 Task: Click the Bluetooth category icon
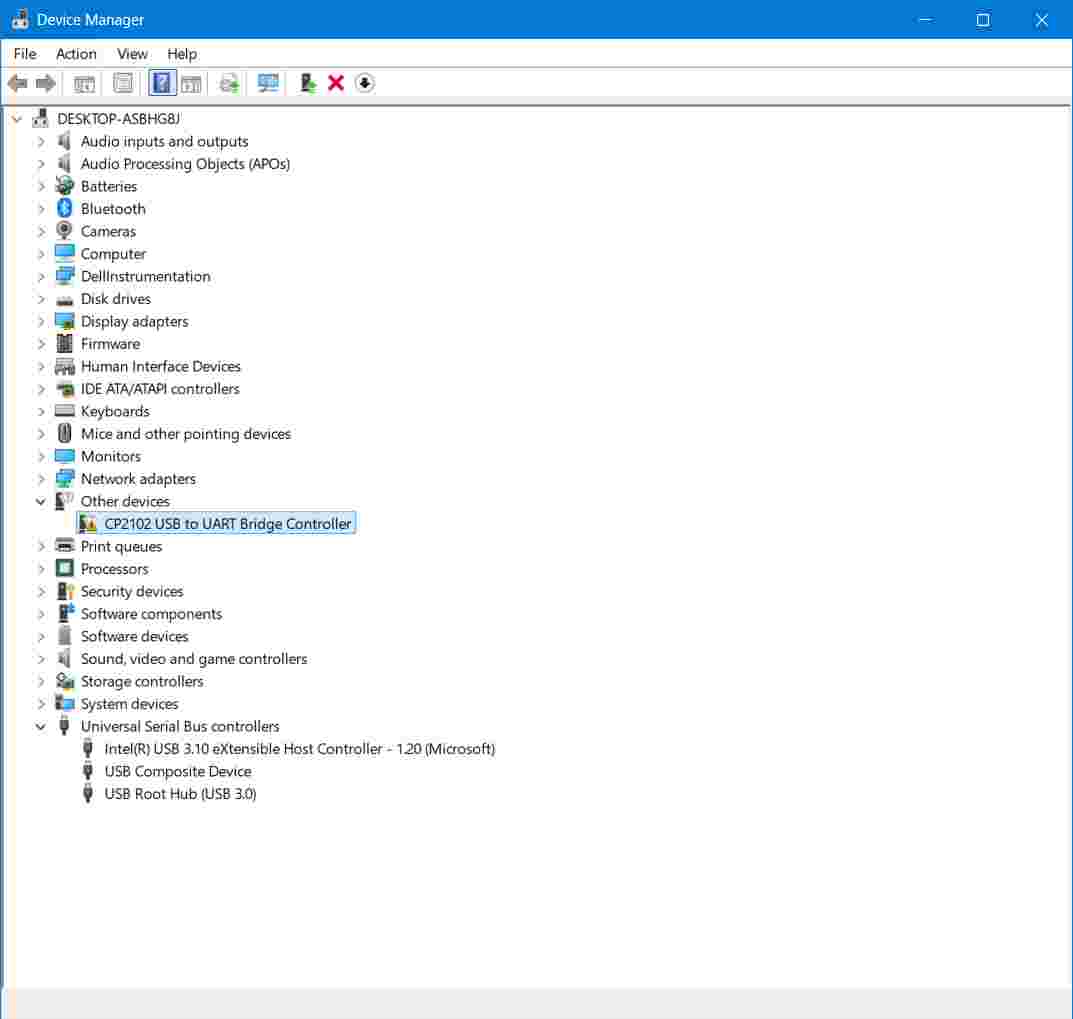tap(64, 208)
